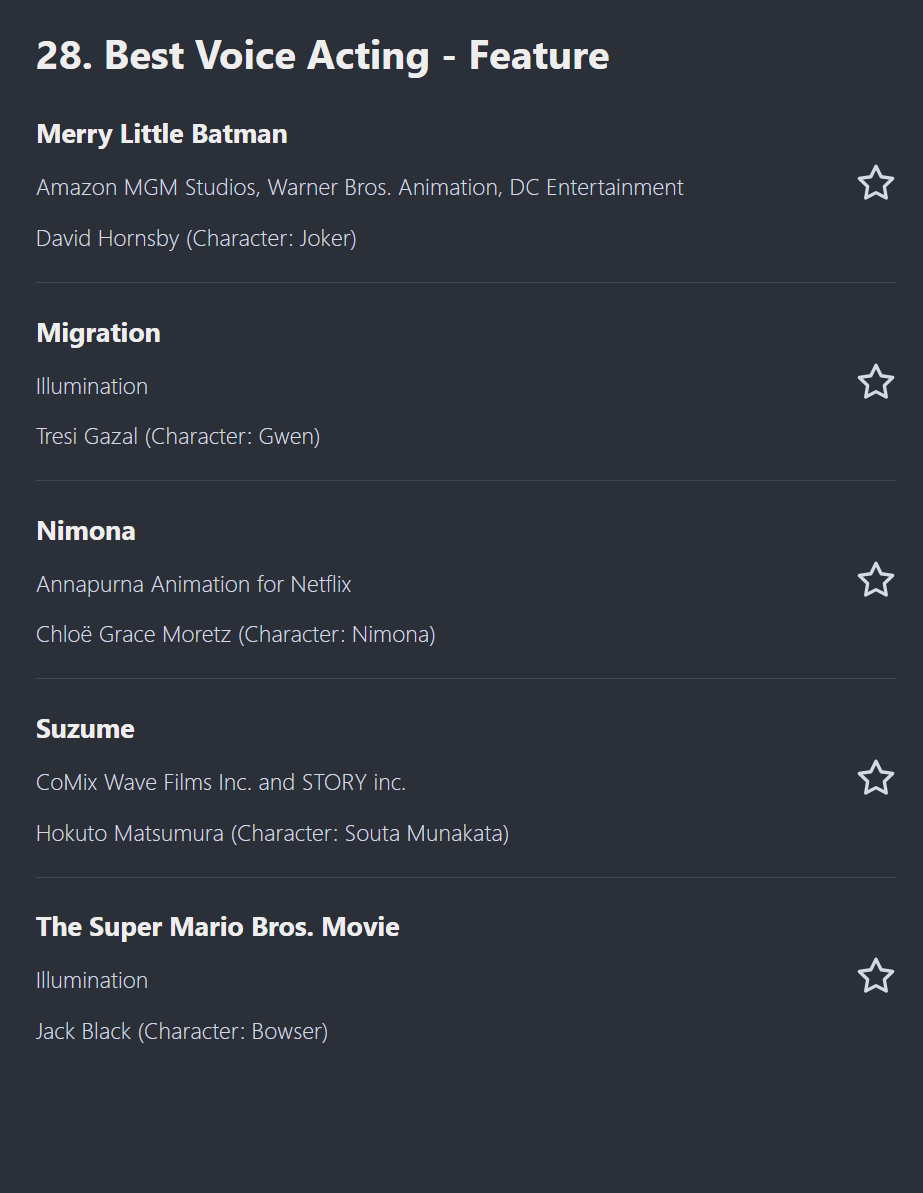Click the Suzume title
Viewport: 923px width, 1193px height.
click(85, 729)
